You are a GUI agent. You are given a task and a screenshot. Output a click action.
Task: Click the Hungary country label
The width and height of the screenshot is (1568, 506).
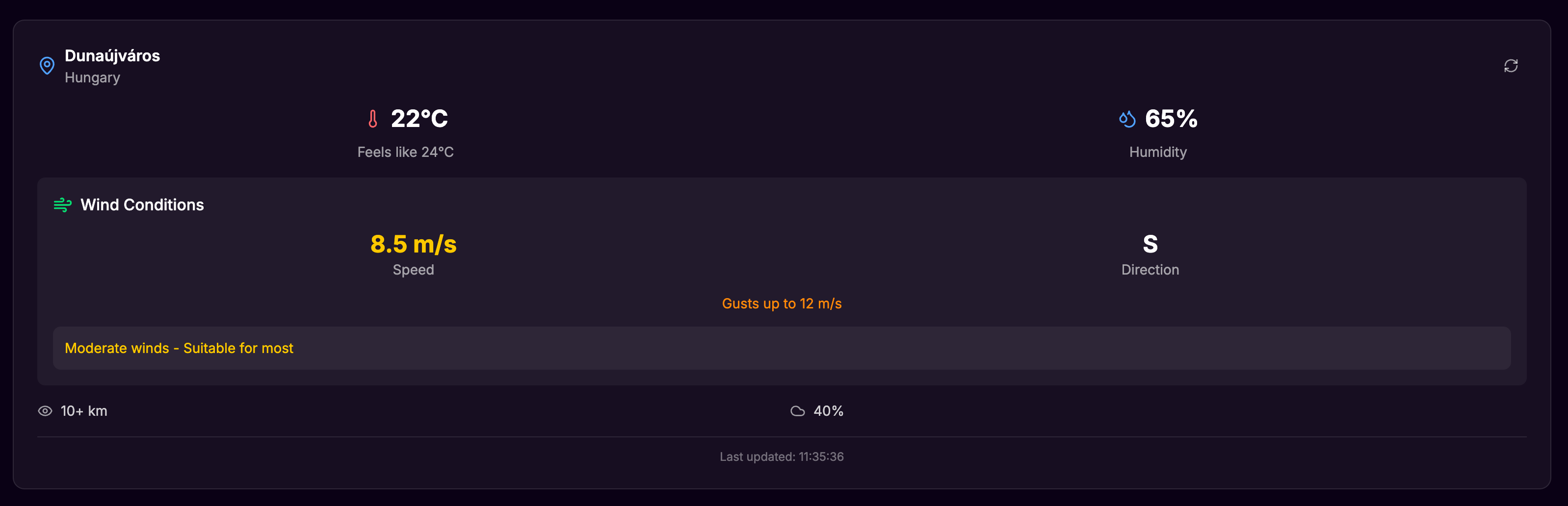coord(93,78)
